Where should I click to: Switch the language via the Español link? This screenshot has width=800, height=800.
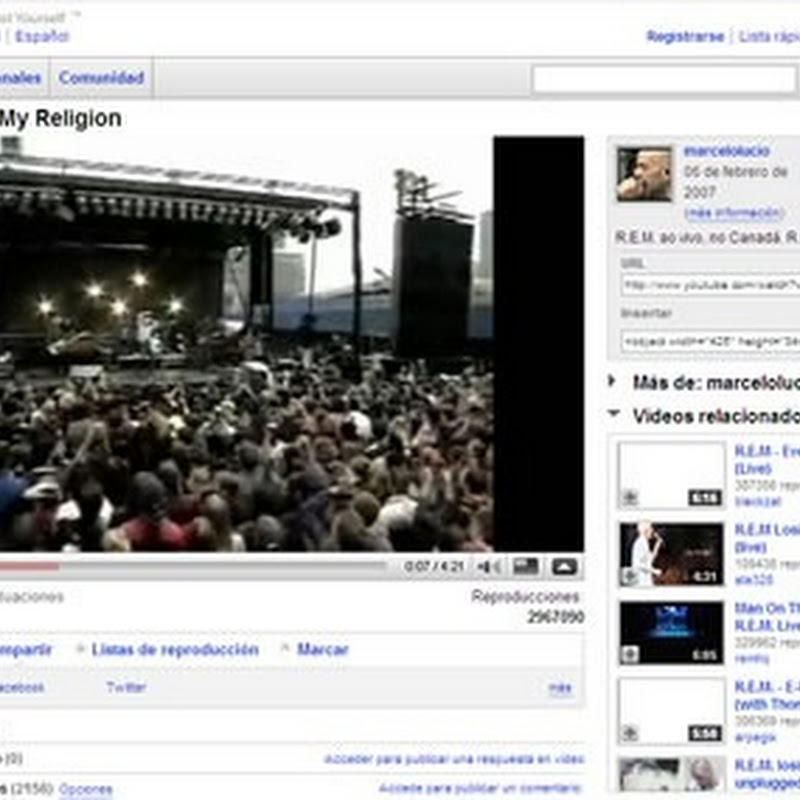point(42,36)
